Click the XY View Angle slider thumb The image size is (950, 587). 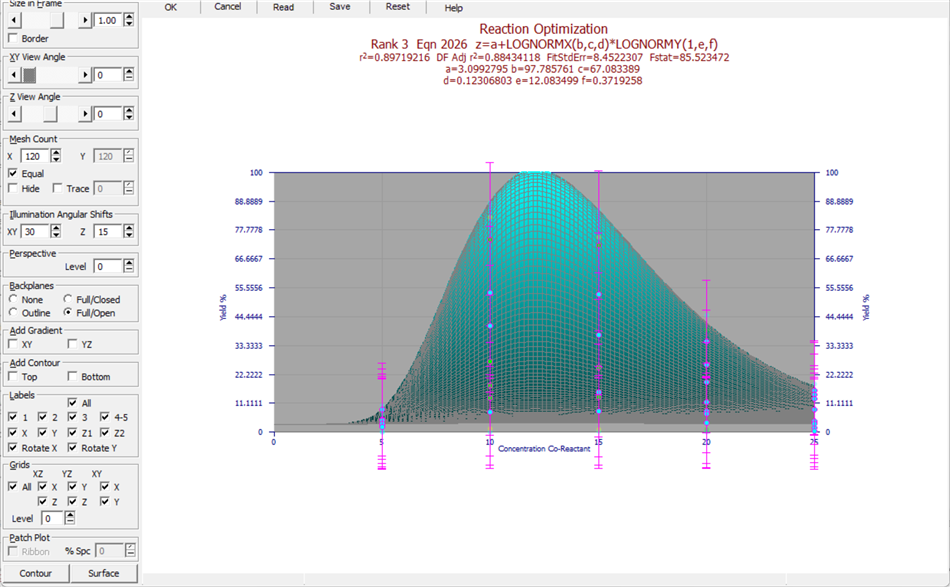tap(29, 75)
